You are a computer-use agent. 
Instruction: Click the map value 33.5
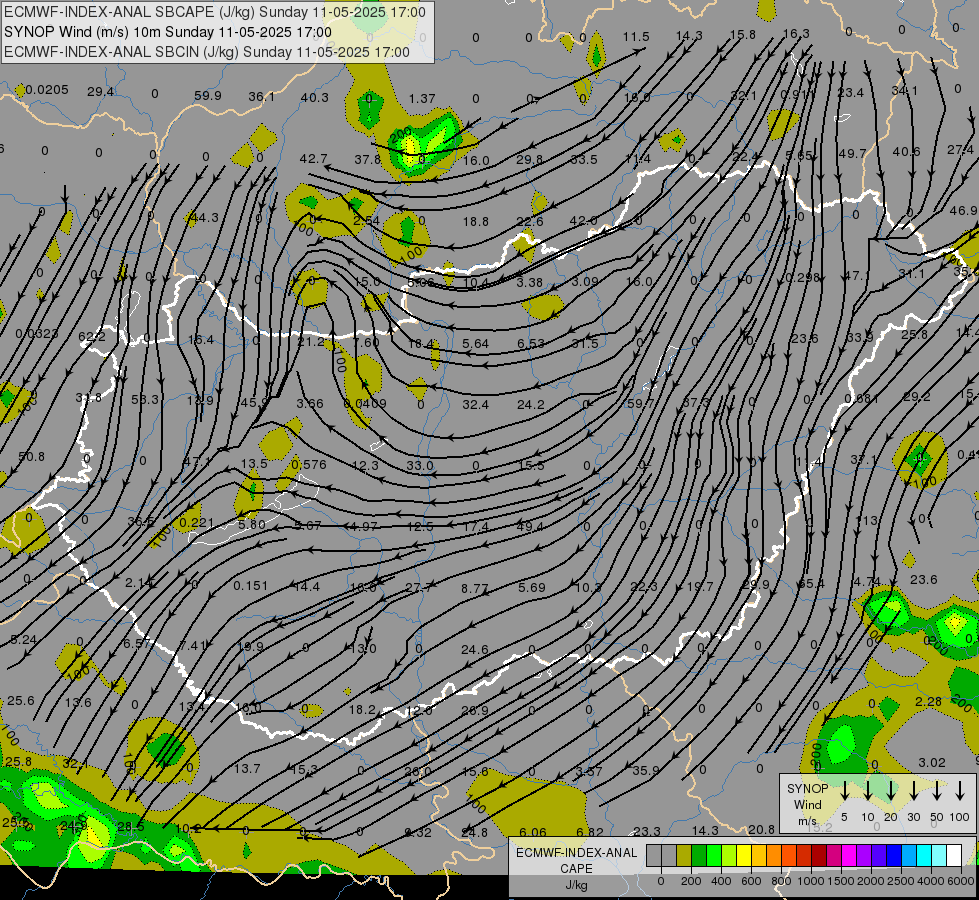coord(583,160)
